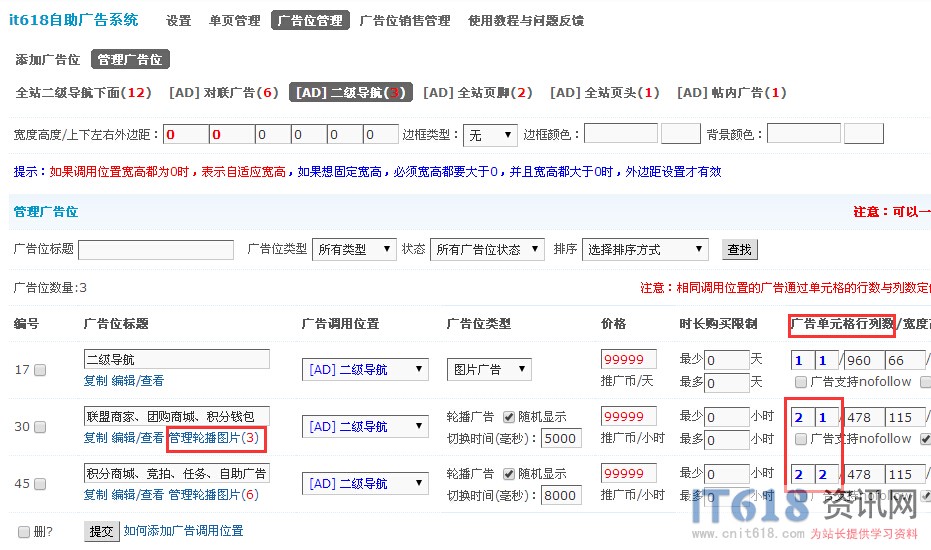Image resolution: width=931 pixels, height=550 pixels.
Task: Click switch time field showing 8000
Action: (561, 495)
